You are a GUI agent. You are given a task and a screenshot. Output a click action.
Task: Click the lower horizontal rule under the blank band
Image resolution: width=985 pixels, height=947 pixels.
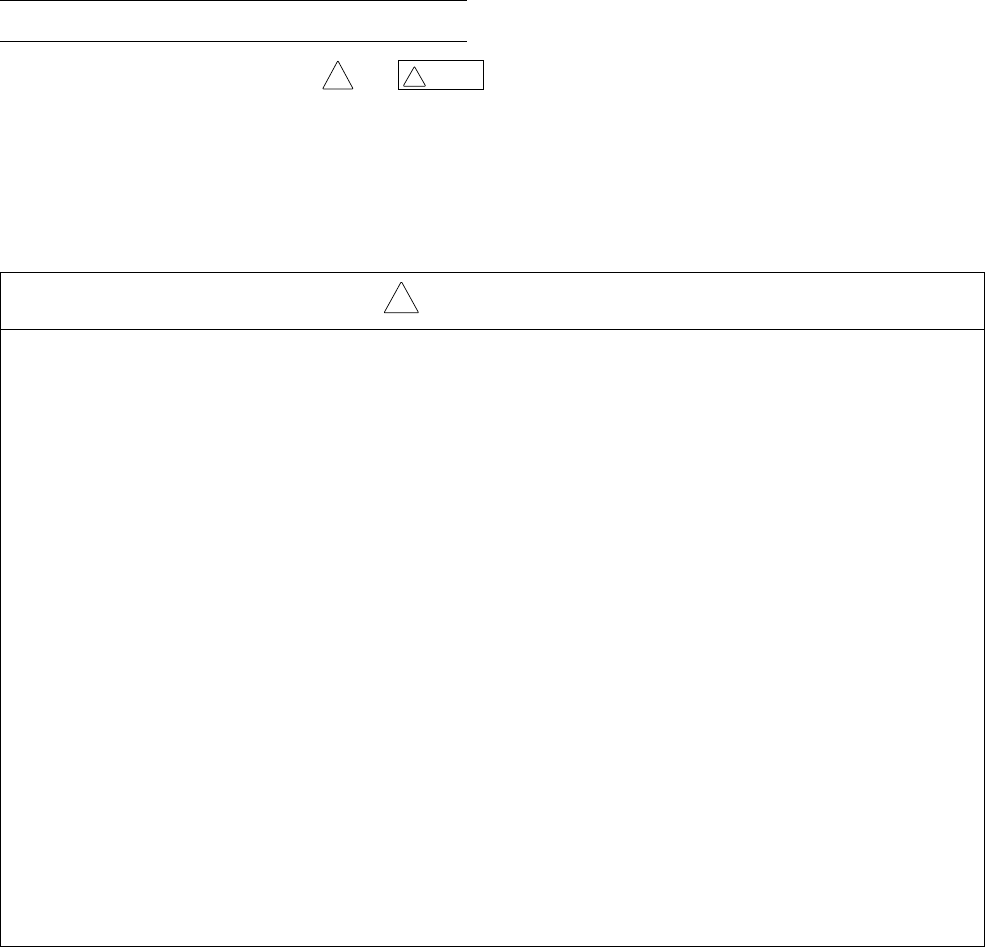click(x=233, y=41)
